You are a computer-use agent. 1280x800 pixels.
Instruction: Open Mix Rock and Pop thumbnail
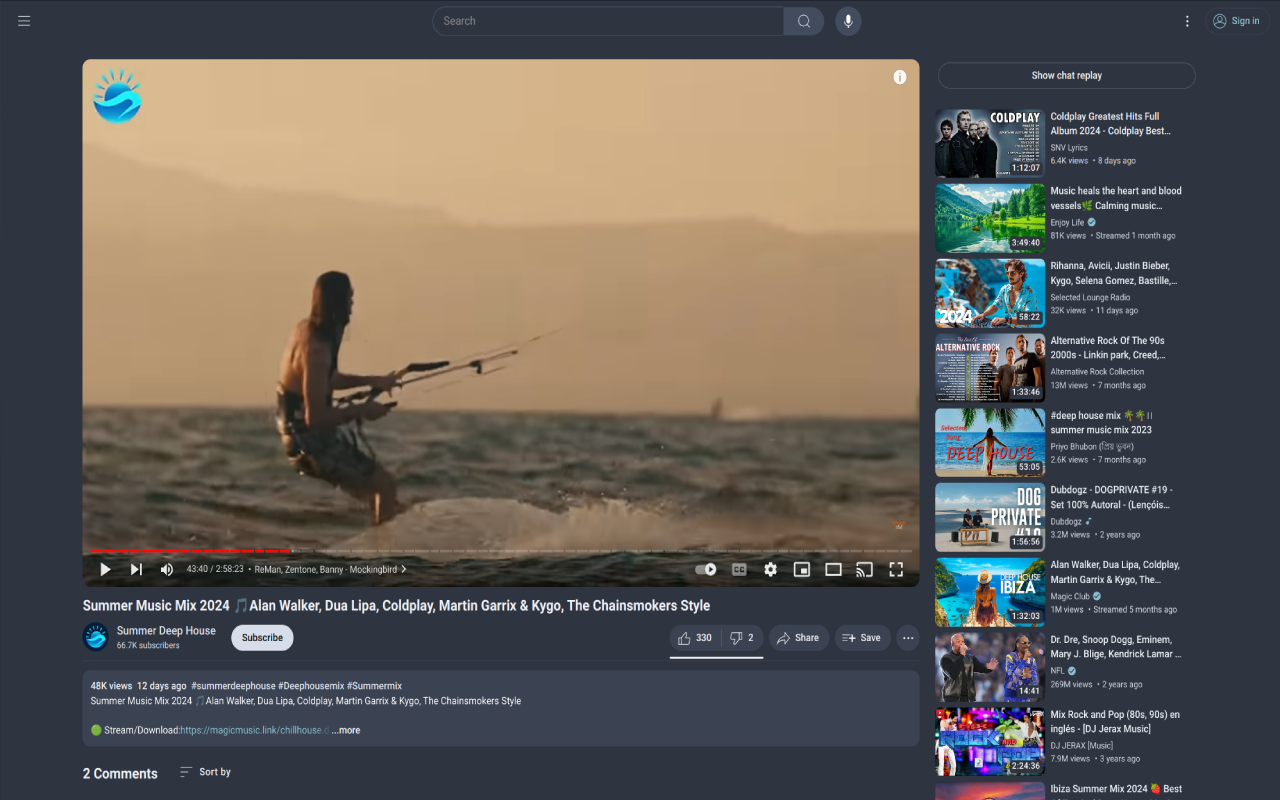pos(990,741)
